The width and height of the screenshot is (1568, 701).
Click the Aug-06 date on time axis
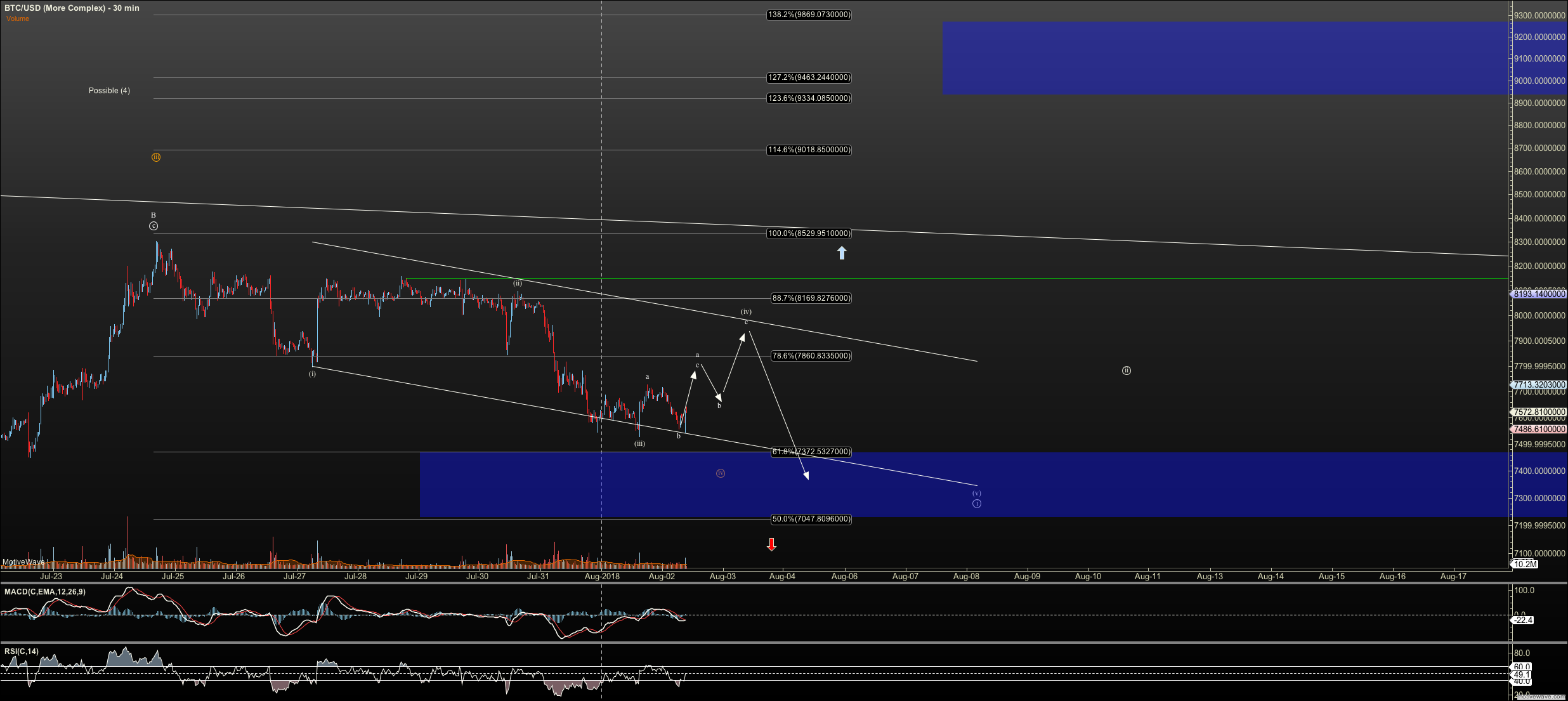coord(844,577)
